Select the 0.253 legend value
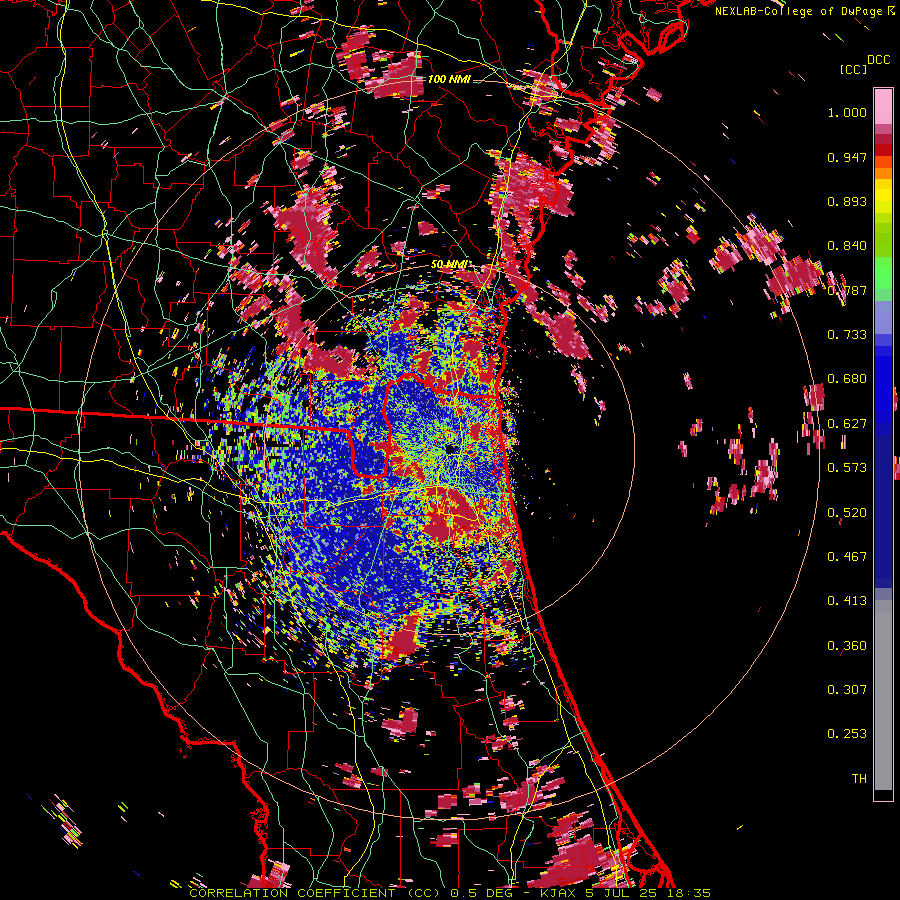Screen dimensions: 900x900 tap(847, 734)
